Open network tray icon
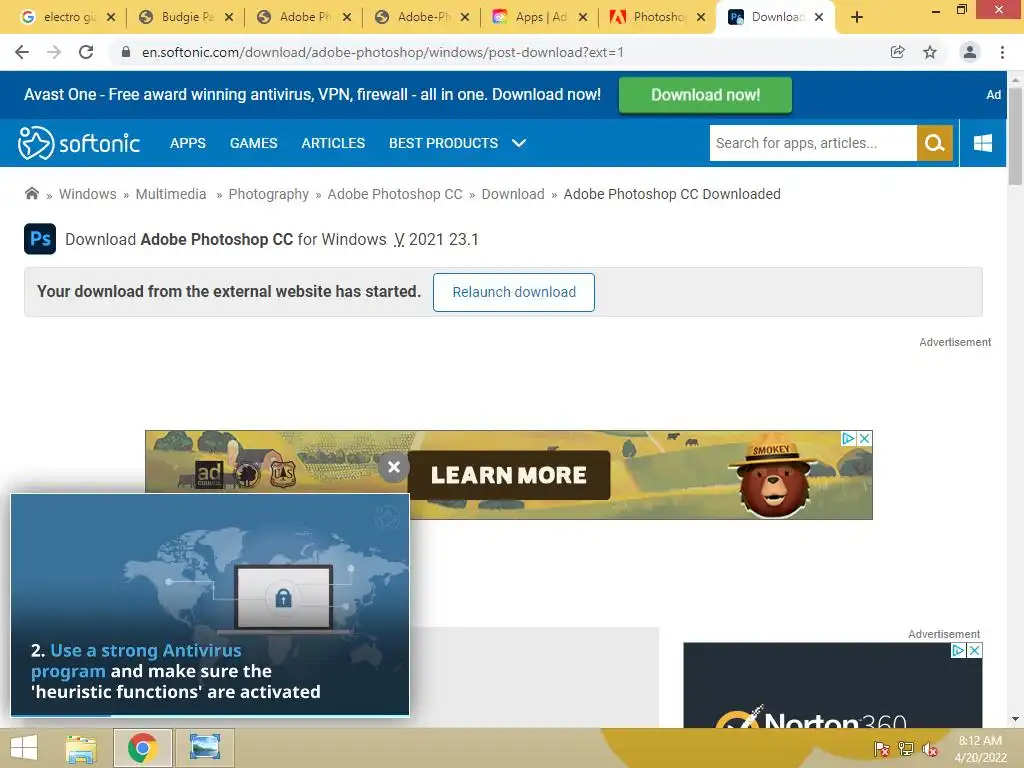Image resolution: width=1024 pixels, height=768 pixels. point(906,749)
